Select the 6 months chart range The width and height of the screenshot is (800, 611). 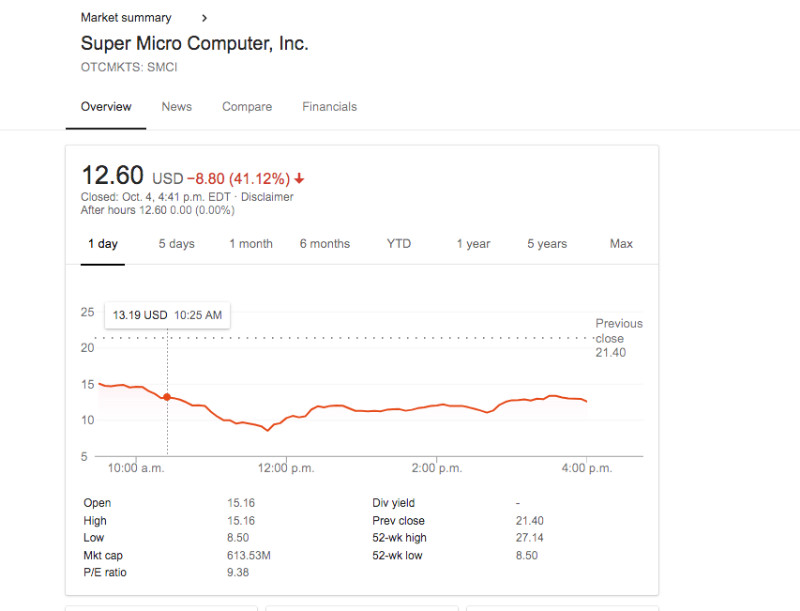tap(325, 244)
